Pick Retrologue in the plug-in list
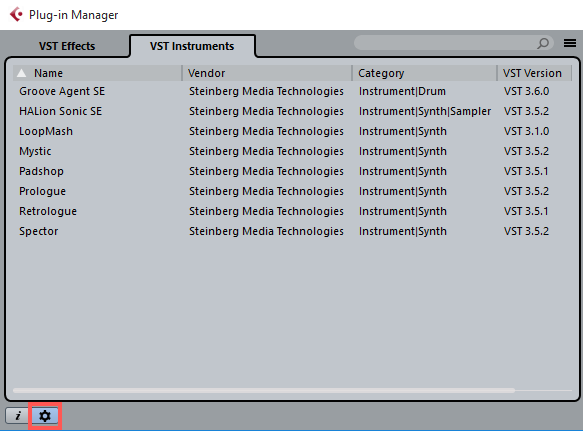 click(292, 211)
